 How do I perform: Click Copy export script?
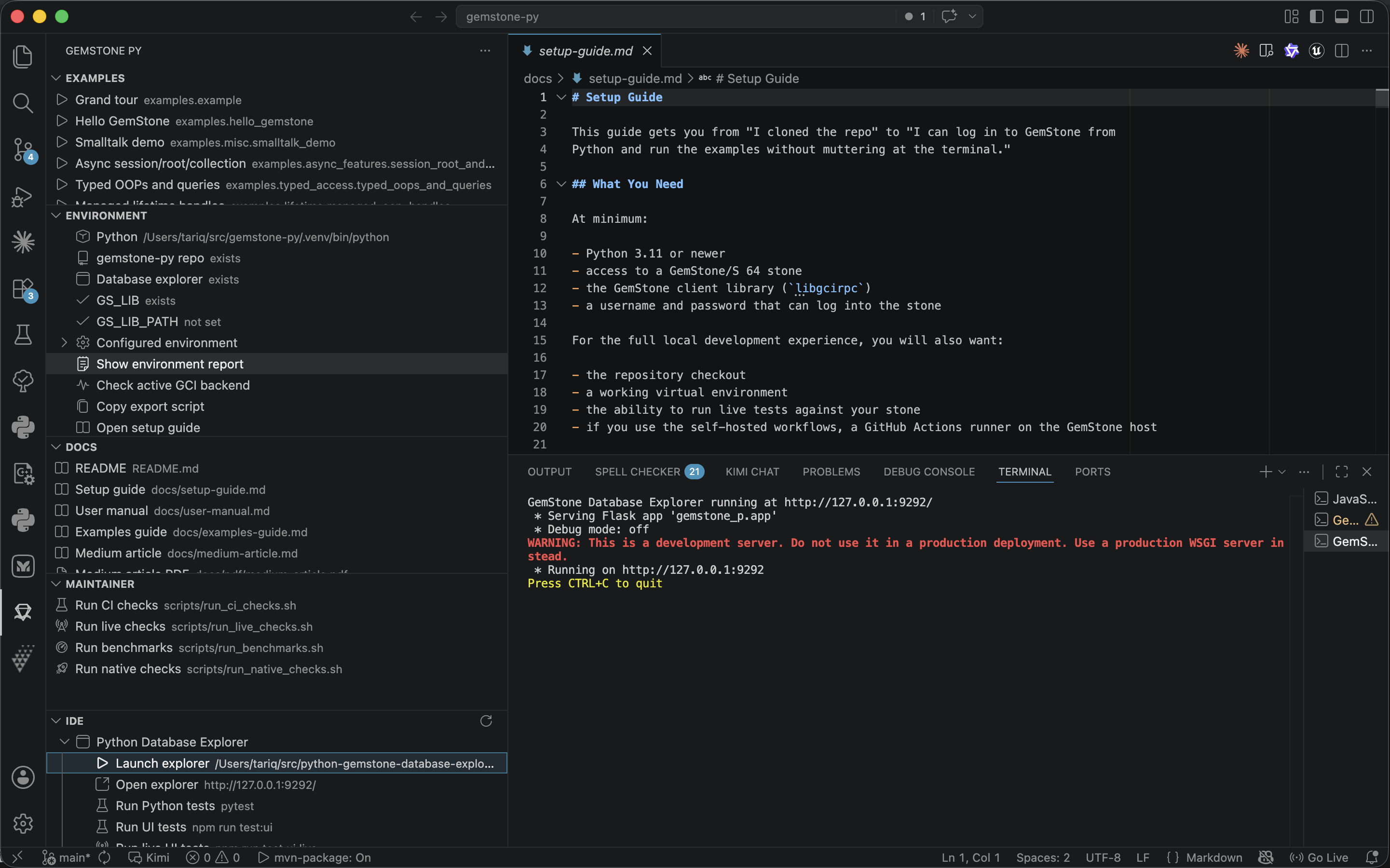point(277,406)
